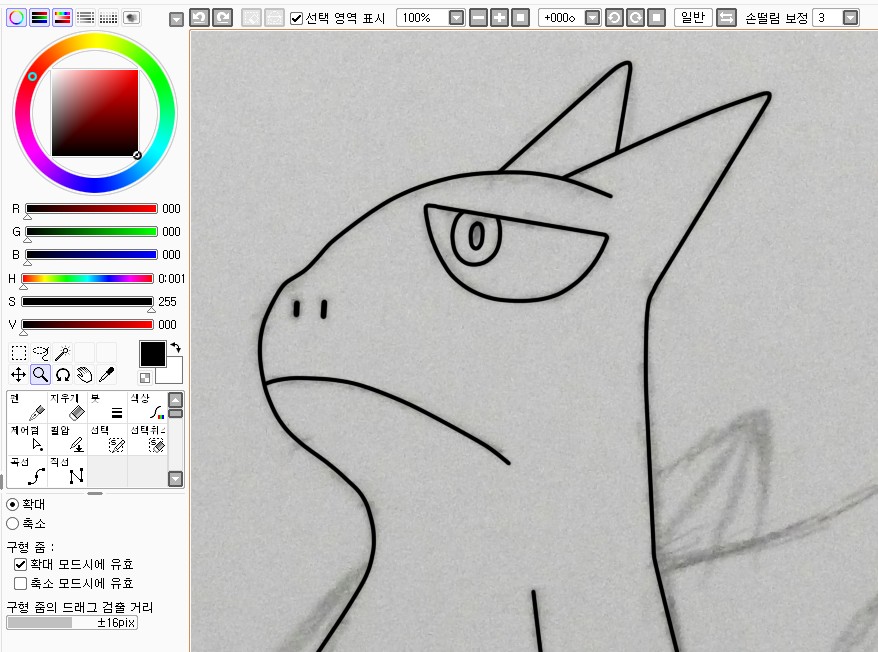Zoom out with the minus button

(478, 18)
